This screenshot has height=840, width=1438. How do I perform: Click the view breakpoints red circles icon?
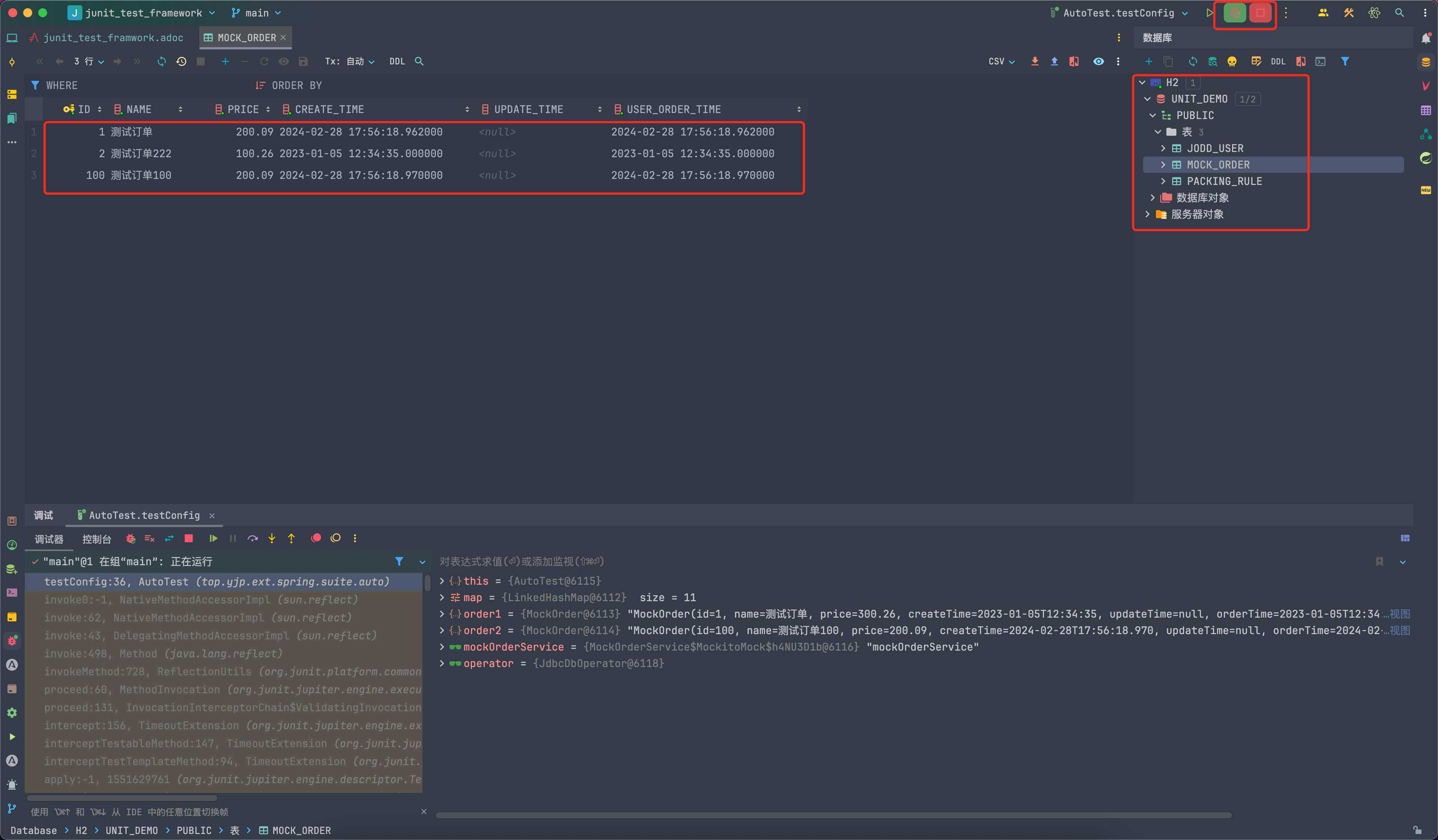pos(316,538)
